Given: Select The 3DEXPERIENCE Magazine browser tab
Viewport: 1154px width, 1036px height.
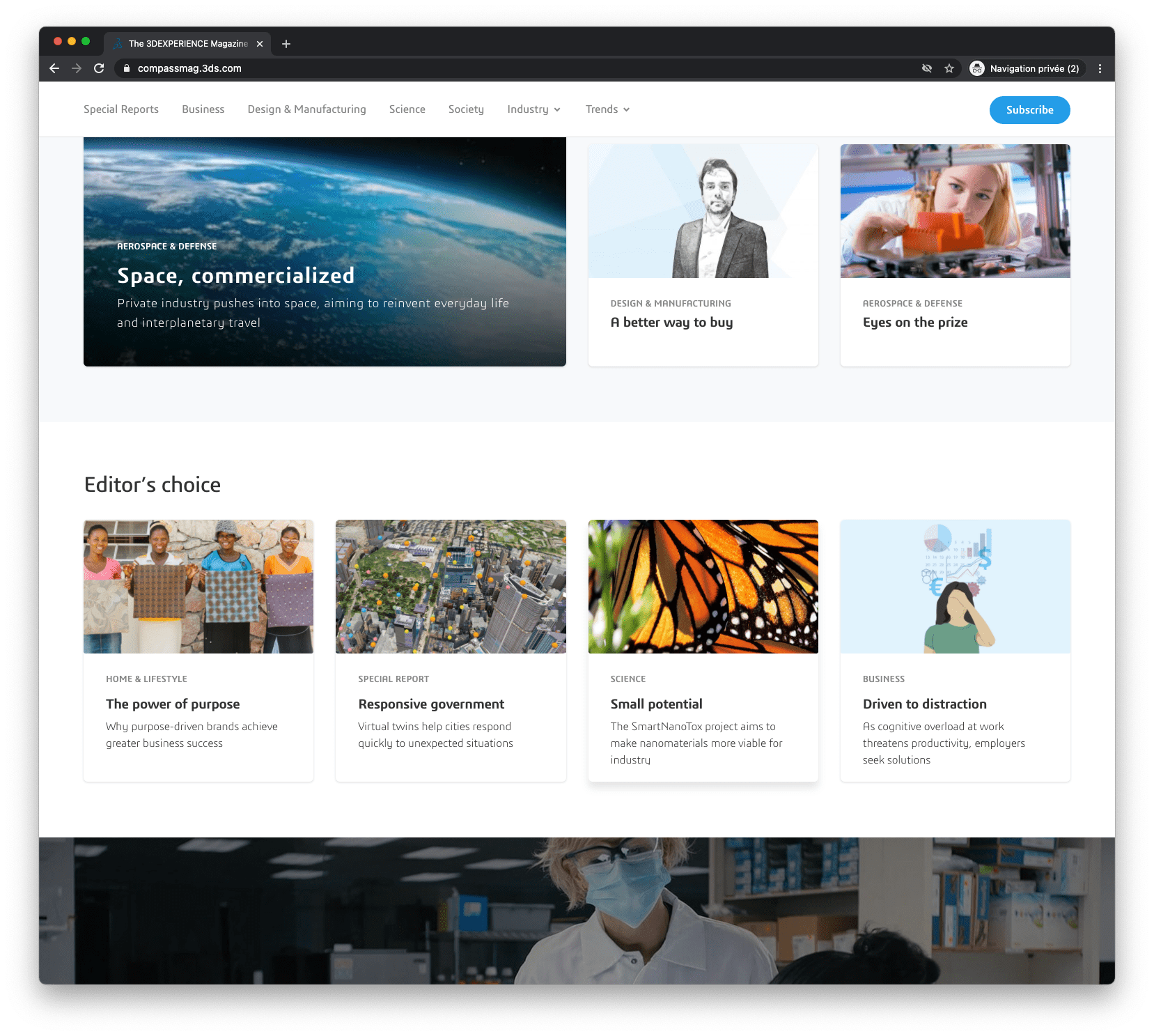Looking at the screenshot, I should [x=187, y=44].
